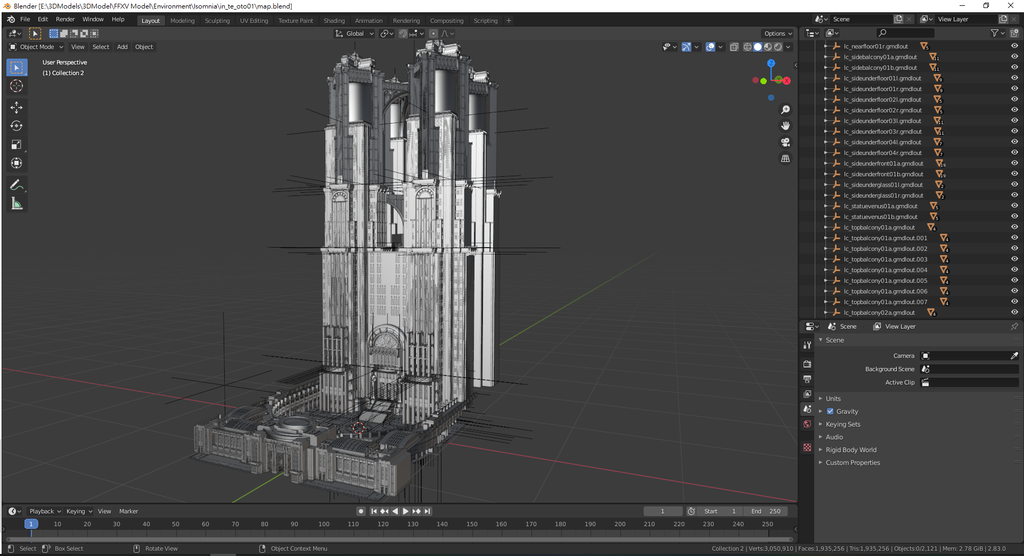This screenshot has width=1024, height=556.
Task: Switch to rendered viewport shading
Action: tap(778, 47)
